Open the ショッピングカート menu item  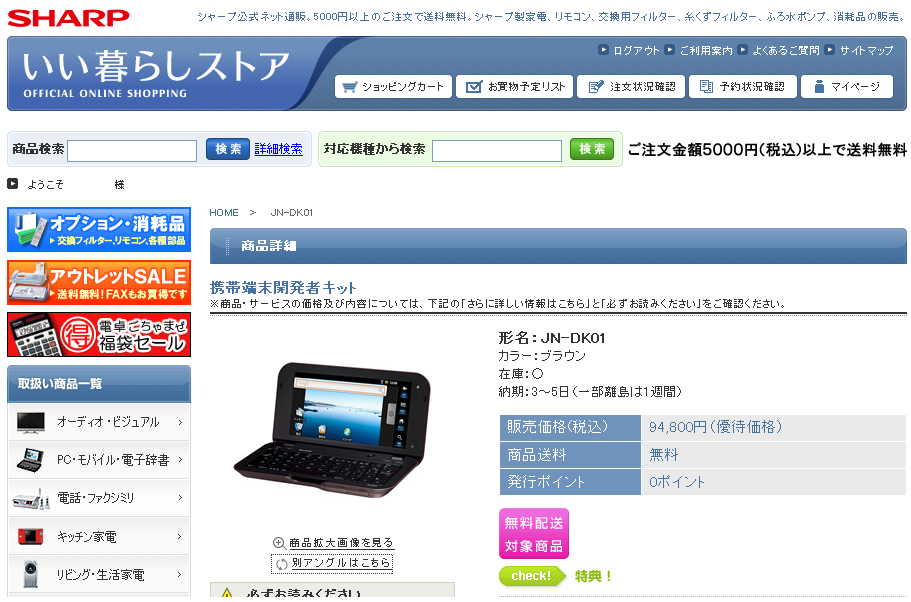pos(393,87)
